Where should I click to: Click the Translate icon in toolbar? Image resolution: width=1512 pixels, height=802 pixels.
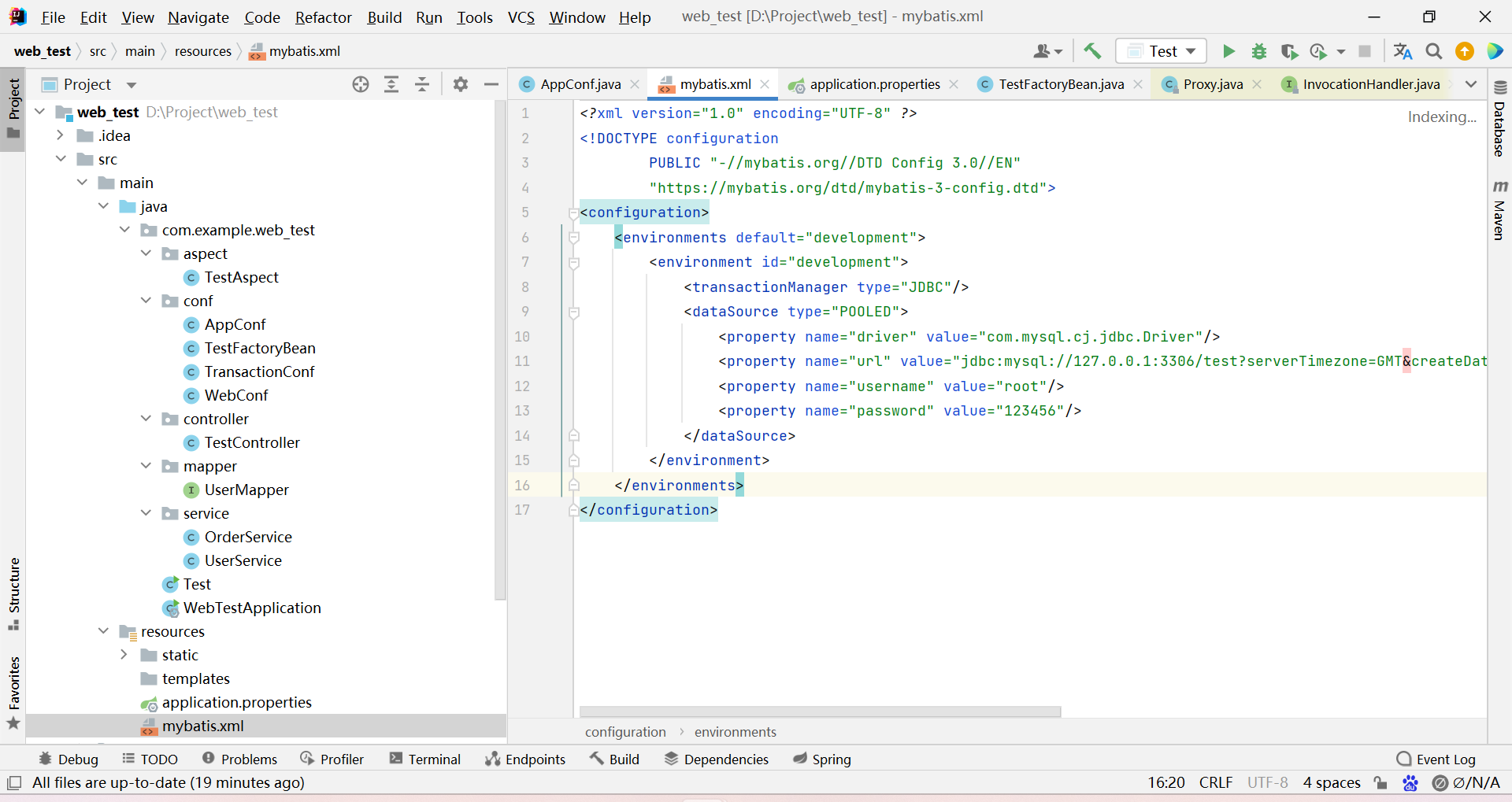(1403, 51)
